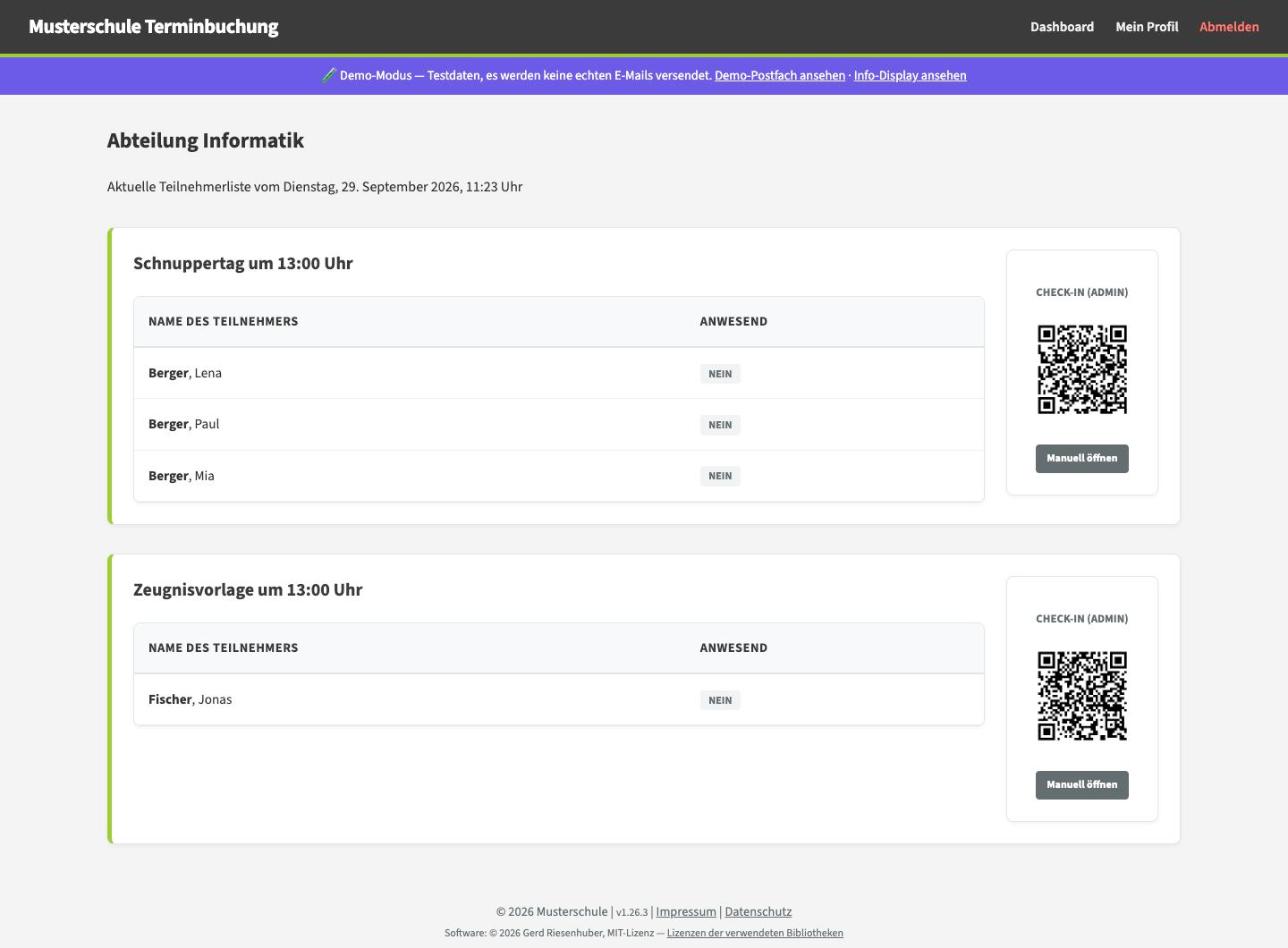This screenshot has height=948, width=1288.
Task: Click Abmelden to log out
Action: pyautogui.click(x=1229, y=27)
